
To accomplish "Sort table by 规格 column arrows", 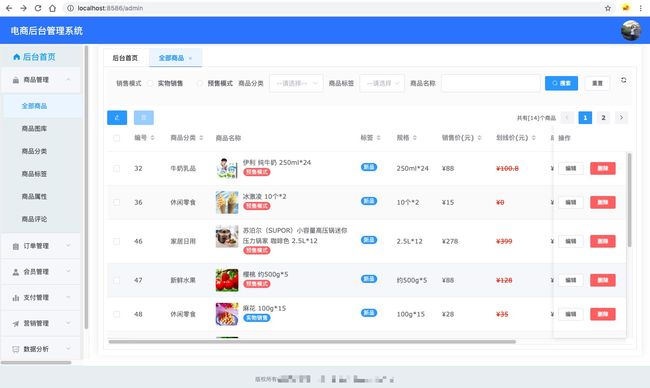I will pyautogui.click(x=415, y=138).
